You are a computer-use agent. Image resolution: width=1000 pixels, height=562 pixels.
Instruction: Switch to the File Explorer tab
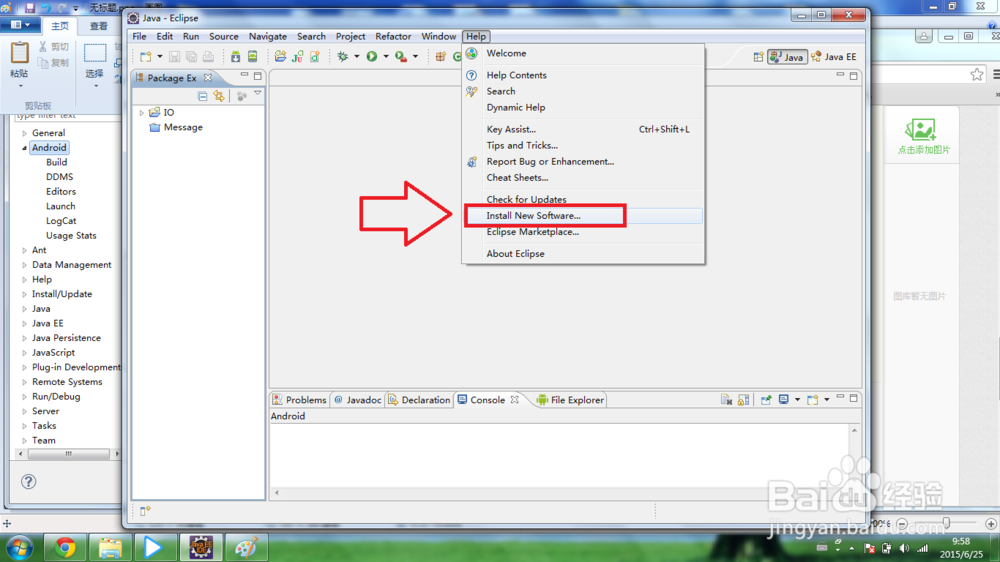[x=571, y=400]
